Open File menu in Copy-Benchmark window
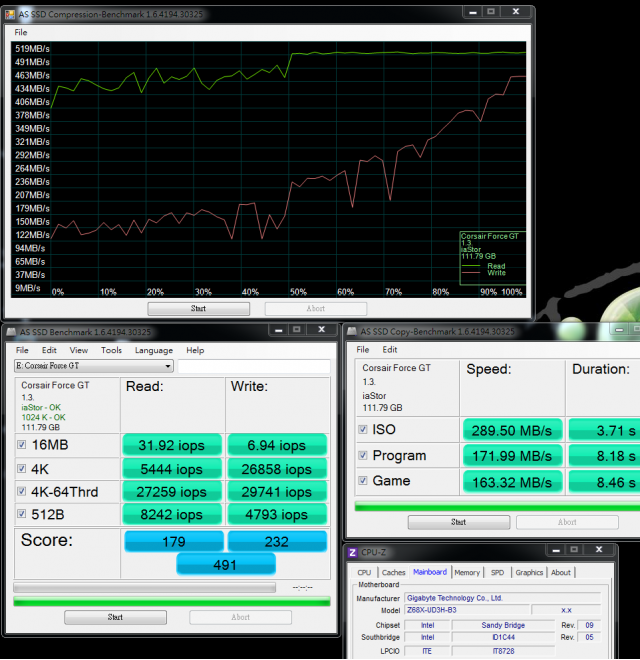The height and width of the screenshot is (660, 640). pyautogui.click(x=363, y=350)
